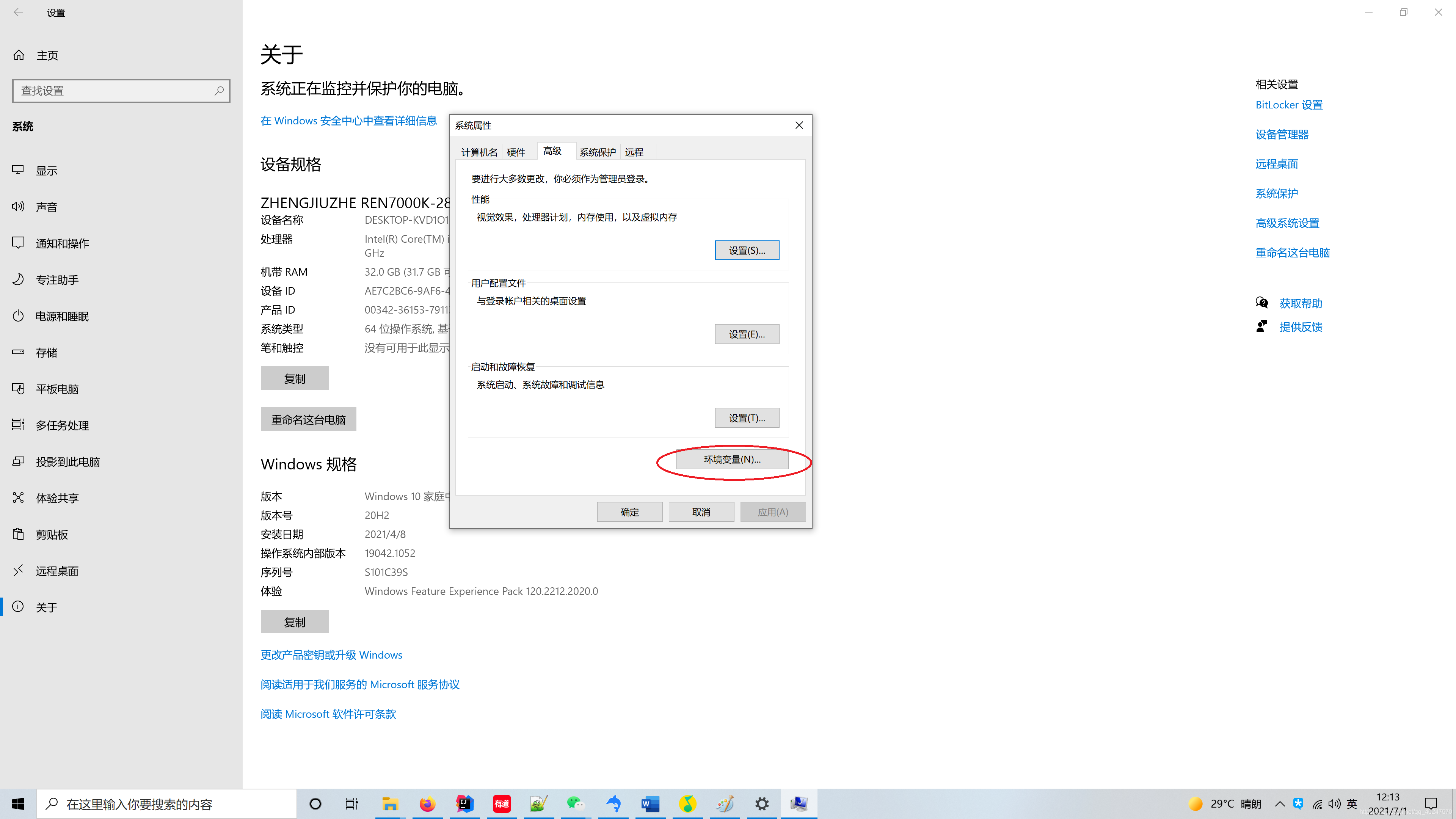Expand the hidden tray icons chevron
This screenshot has width=1456, height=819.
click(x=1280, y=803)
